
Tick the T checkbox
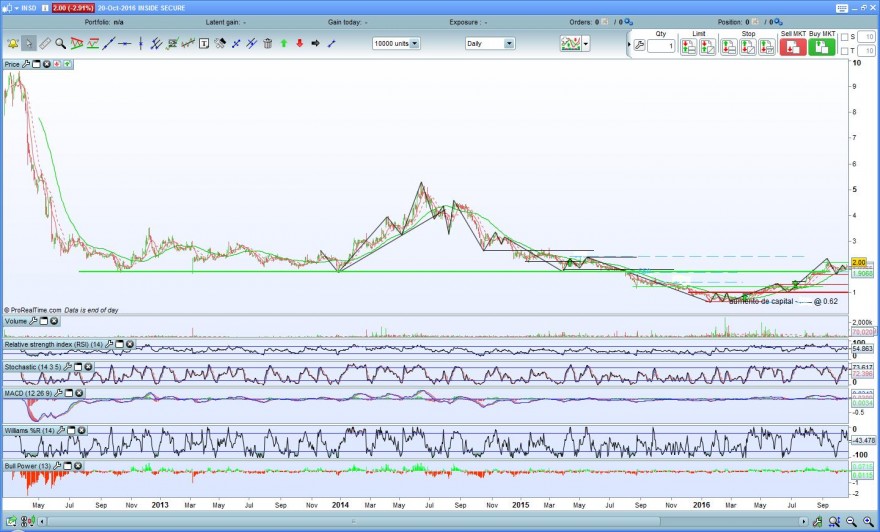[x=845, y=51]
